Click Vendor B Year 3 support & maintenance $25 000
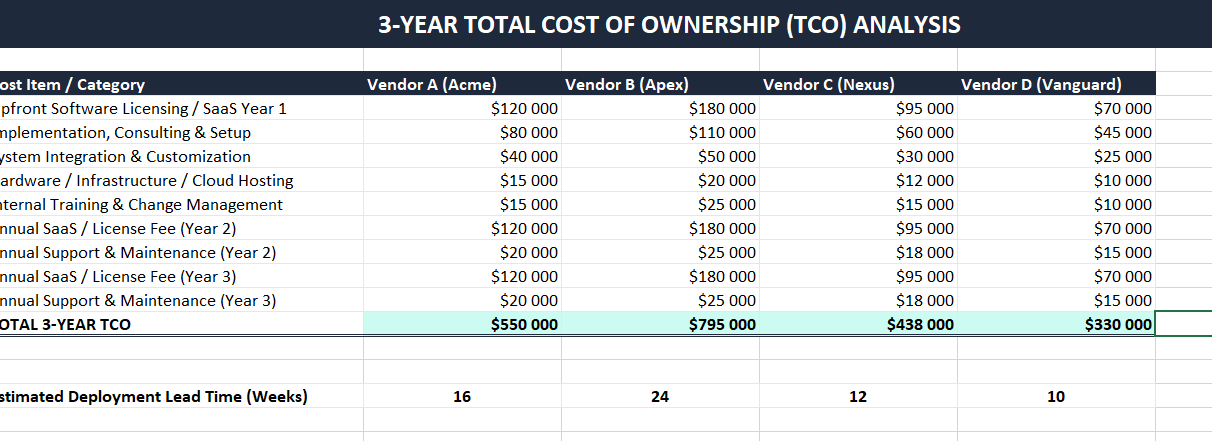 pos(661,300)
